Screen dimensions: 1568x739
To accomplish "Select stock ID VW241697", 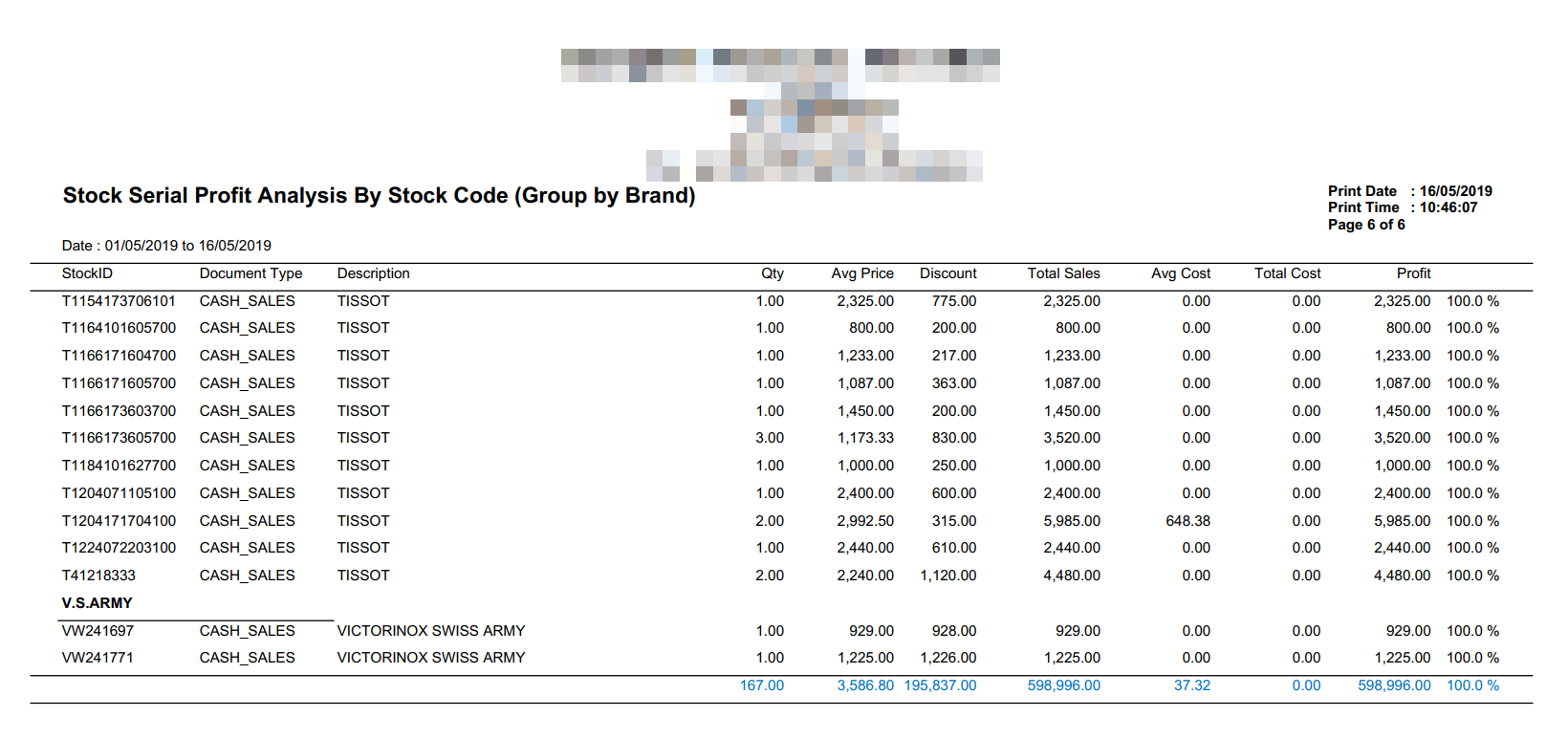I will [98, 631].
